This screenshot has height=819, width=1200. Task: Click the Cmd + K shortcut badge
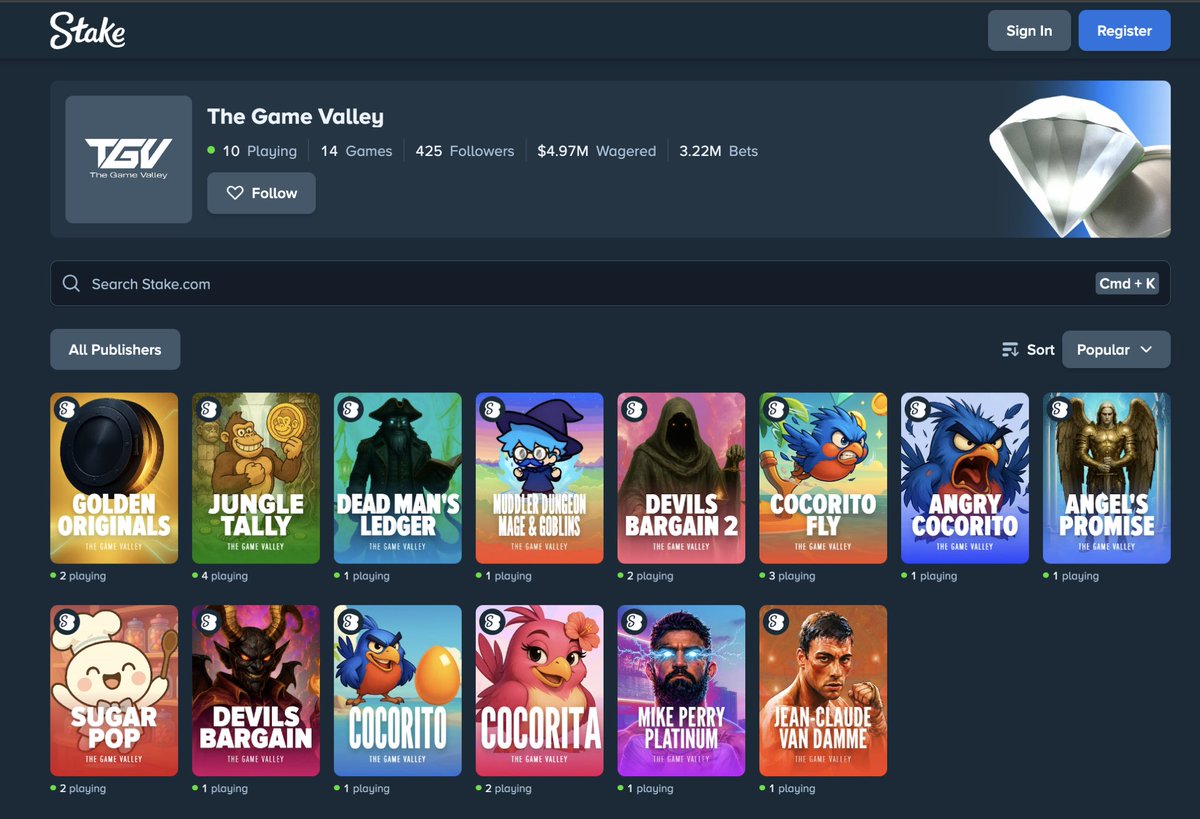[1127, 284]
